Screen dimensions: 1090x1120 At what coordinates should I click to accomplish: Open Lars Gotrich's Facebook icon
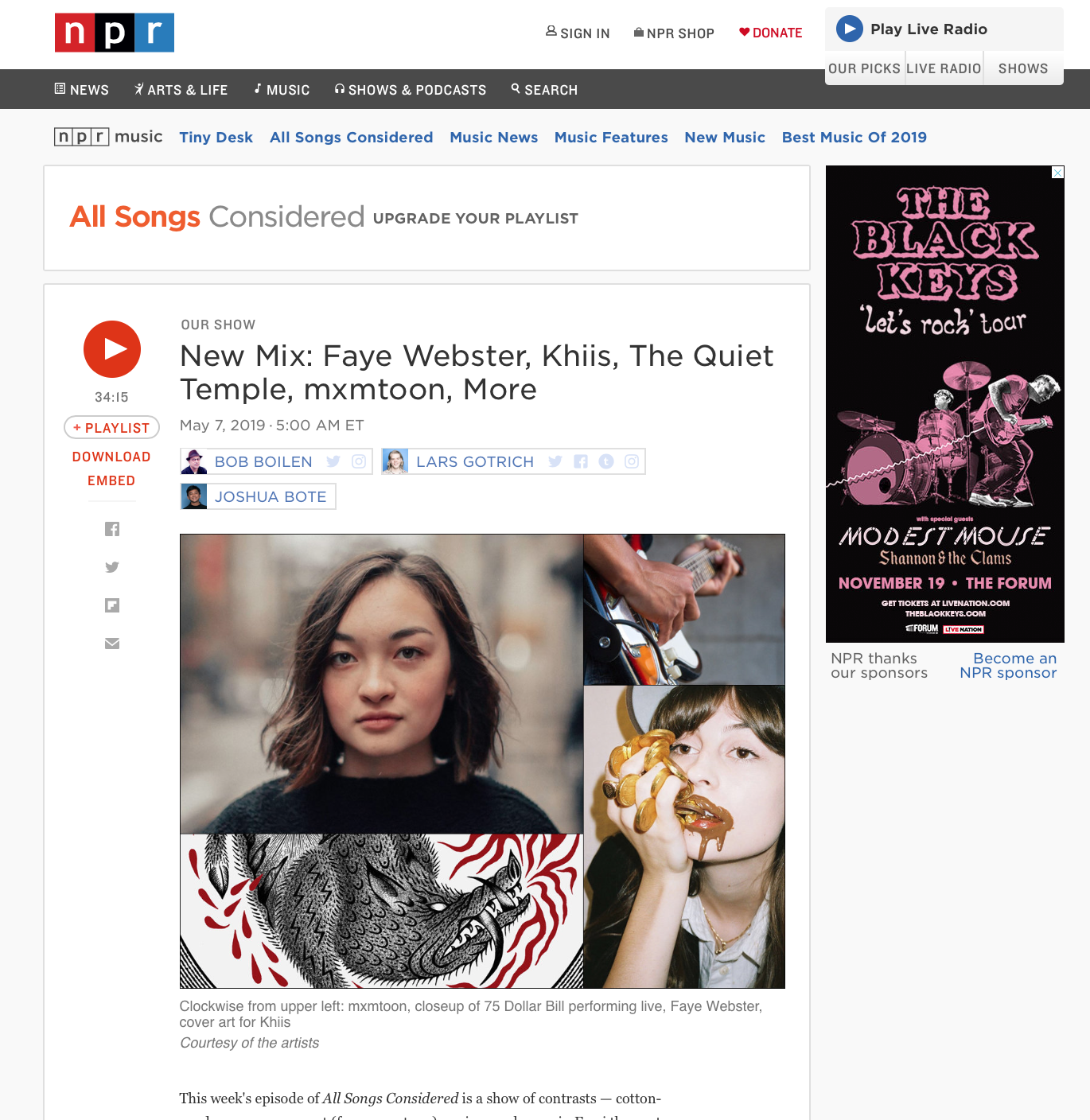[x=581, y=461]
